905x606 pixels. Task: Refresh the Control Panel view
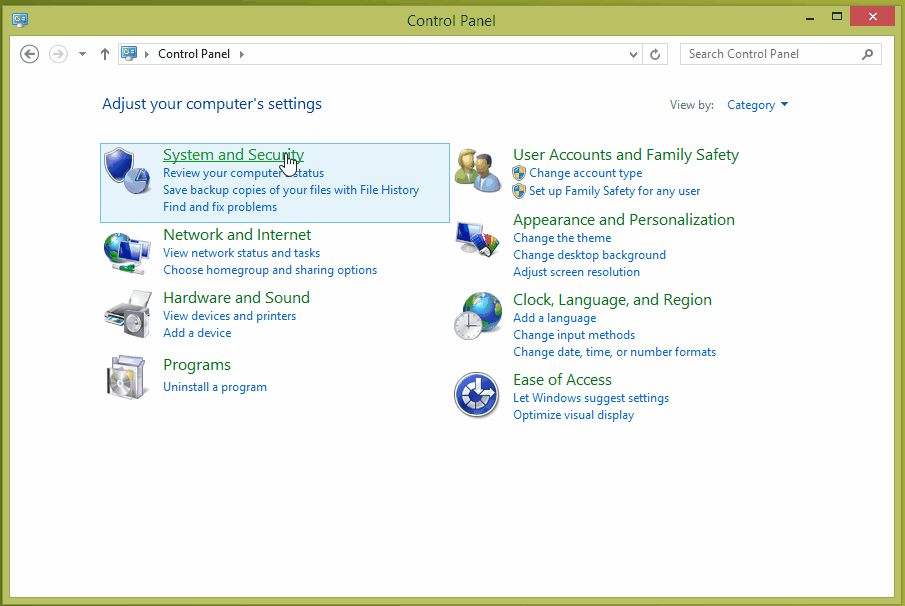[655, 54]
